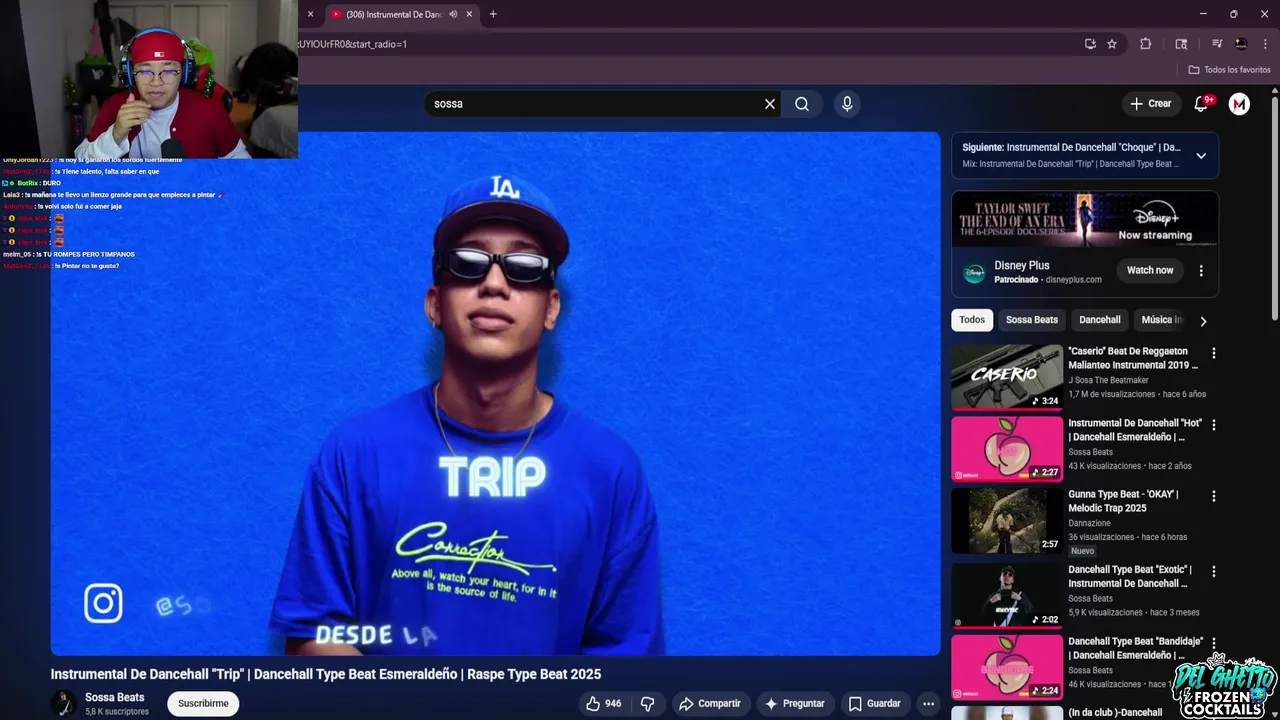Open the Sossa Beats channel avatar

tap(64, 703)
